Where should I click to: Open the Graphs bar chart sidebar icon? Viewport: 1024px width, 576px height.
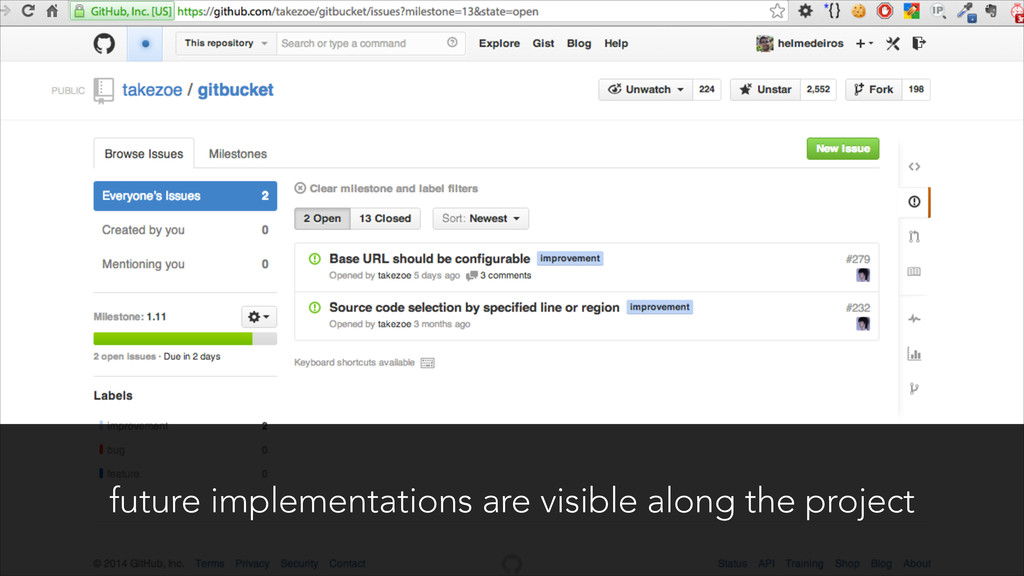[x=914, y=353]
